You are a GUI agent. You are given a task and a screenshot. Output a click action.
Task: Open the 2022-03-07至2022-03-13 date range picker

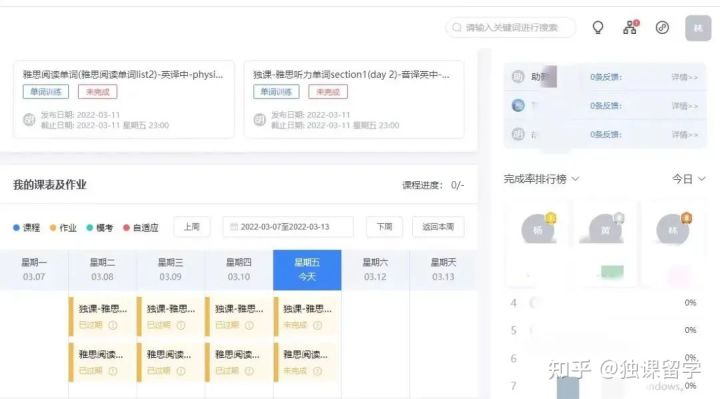[x=288, y=227]
